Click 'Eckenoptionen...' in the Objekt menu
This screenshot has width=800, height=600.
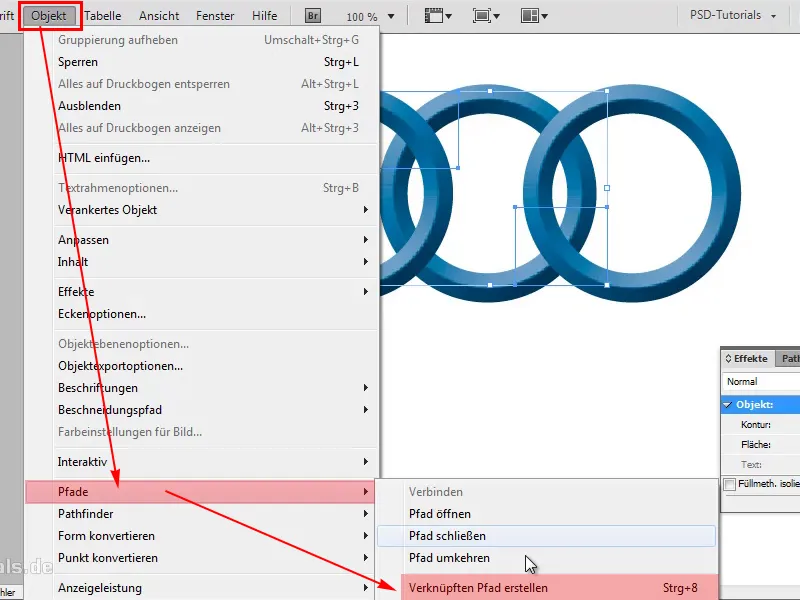coord(99,313)
